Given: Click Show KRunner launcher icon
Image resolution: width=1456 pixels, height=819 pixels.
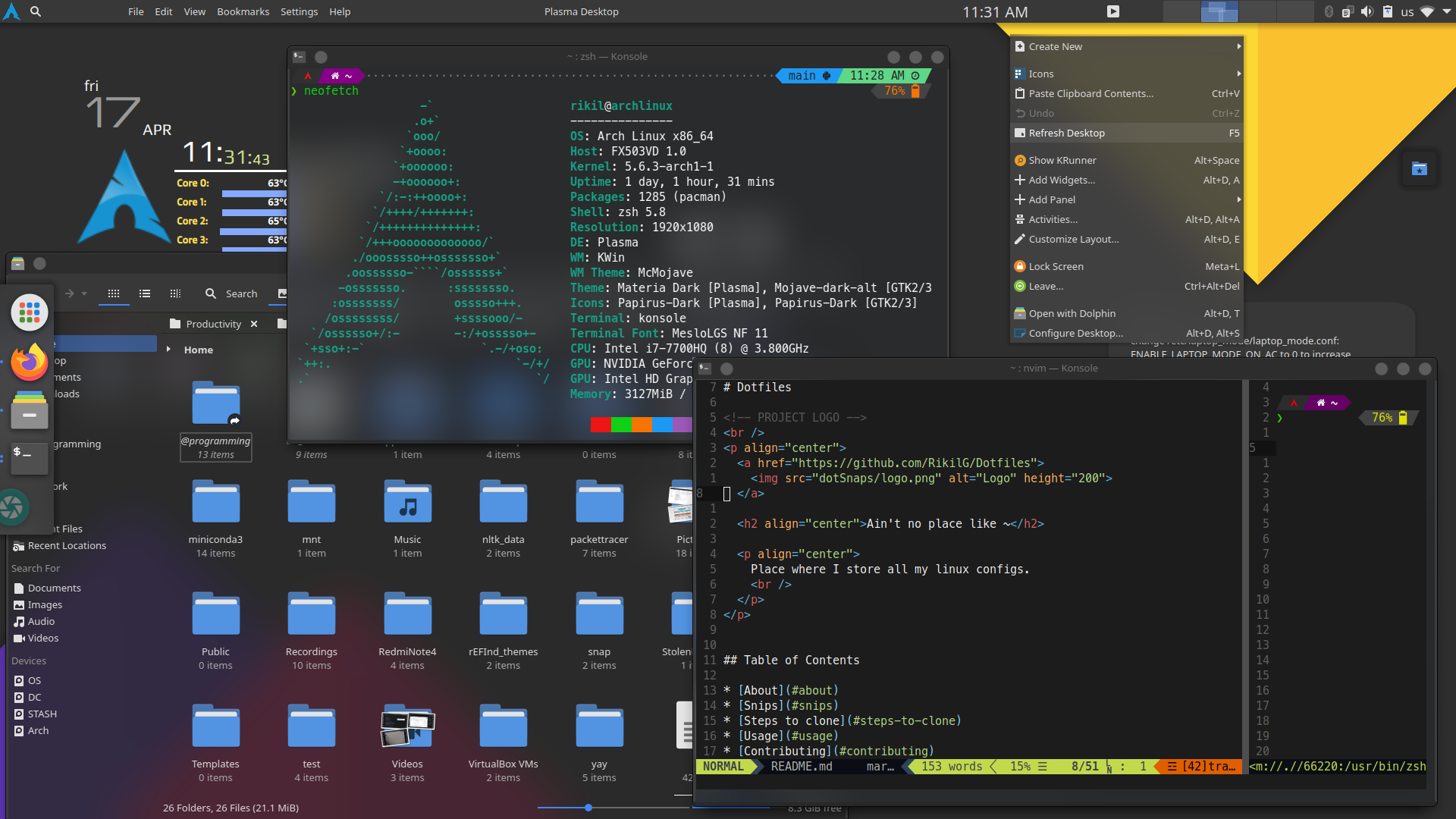Looking at the screenshot, I should [x=1019, y=160].
